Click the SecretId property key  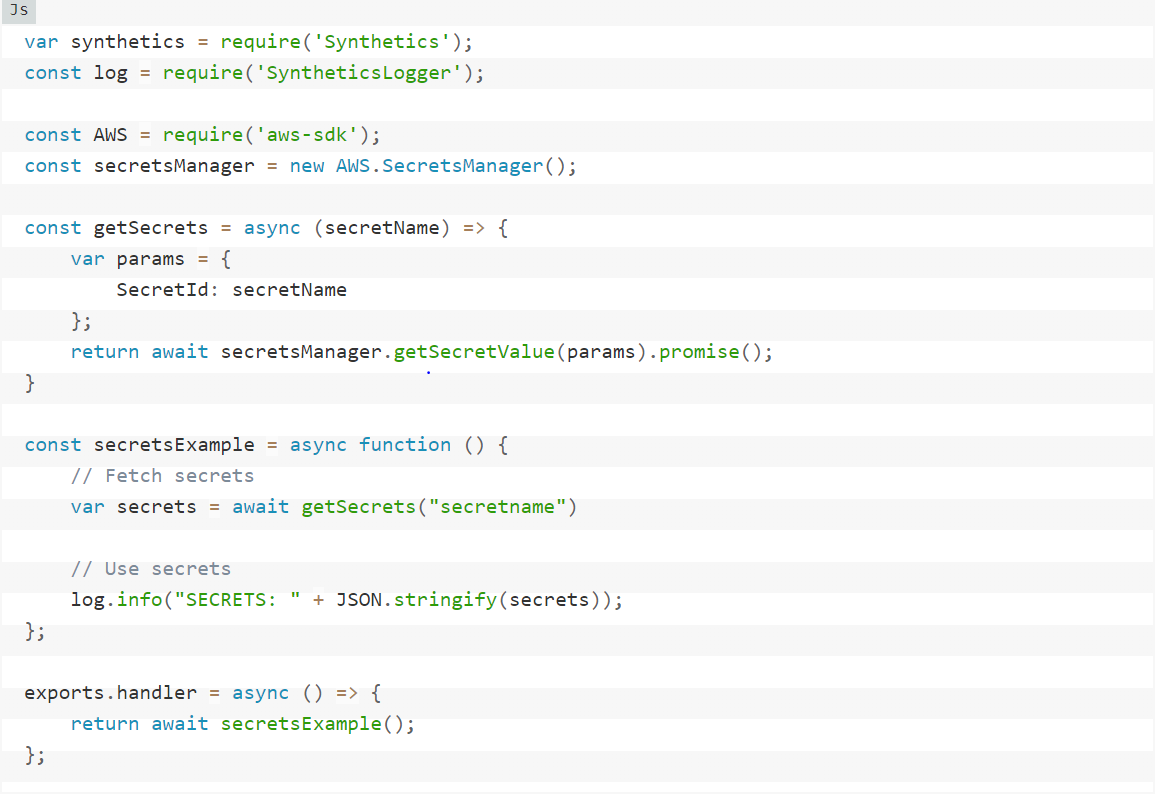point(162,290)
